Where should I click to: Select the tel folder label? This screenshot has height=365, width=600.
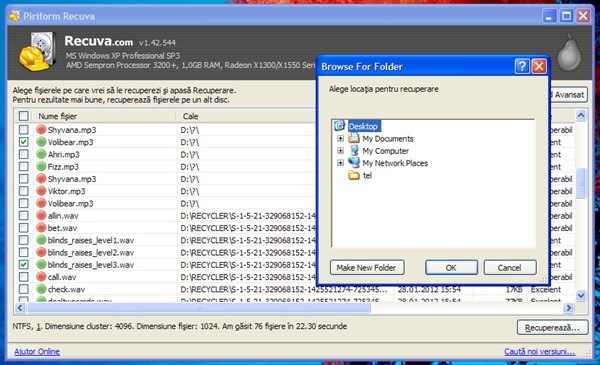[367, 175]
